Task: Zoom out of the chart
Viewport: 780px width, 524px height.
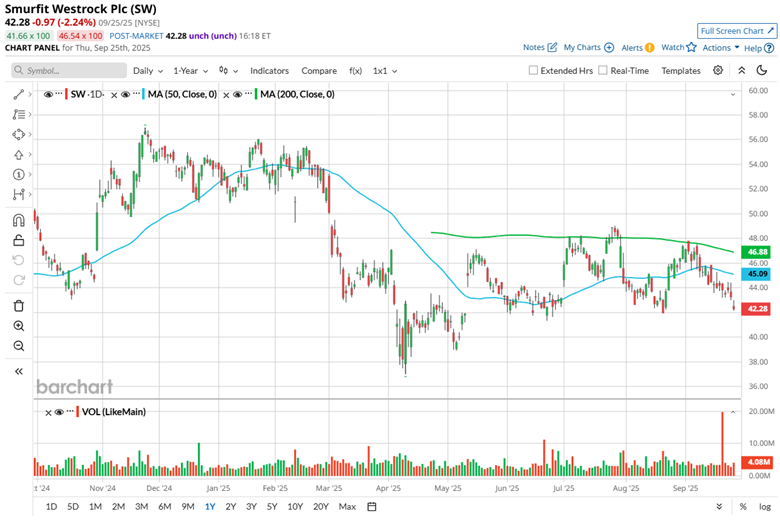Action: (x=18, y=346)
